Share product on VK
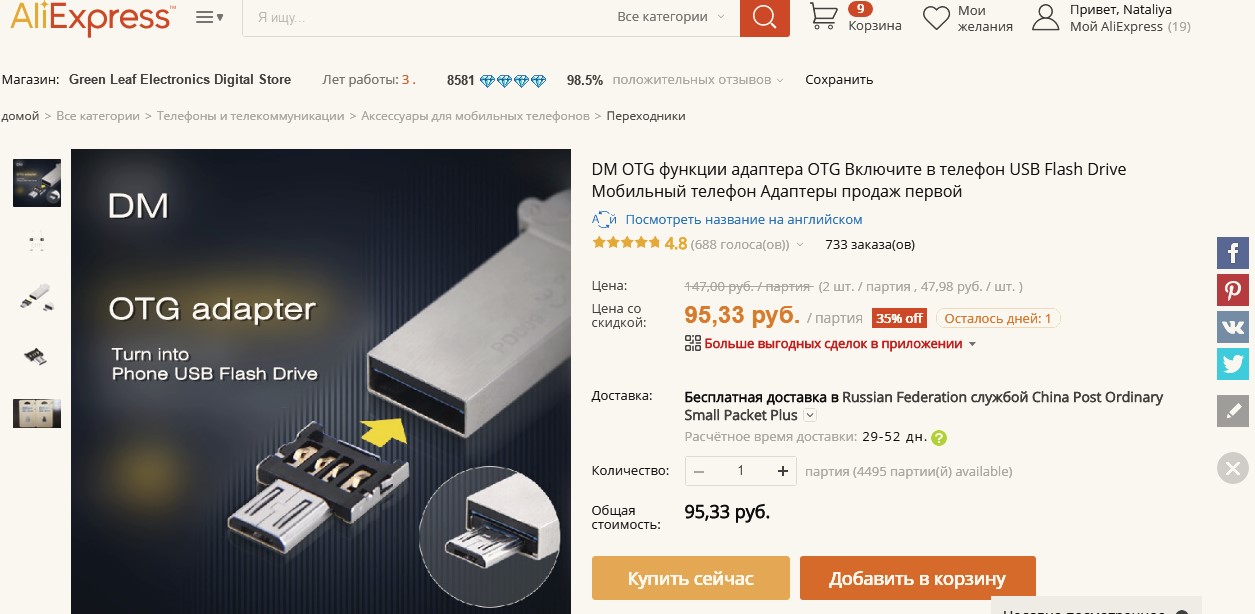 (1233, 327)
